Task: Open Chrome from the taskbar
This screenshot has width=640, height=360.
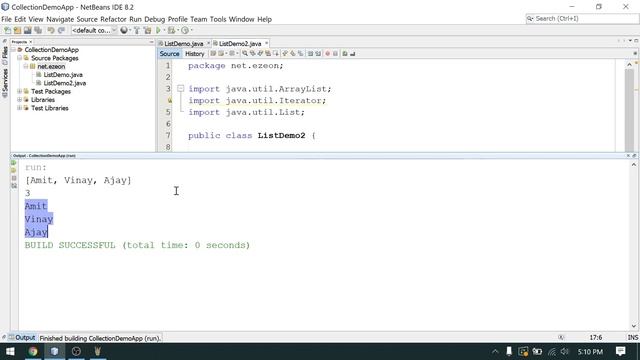Action: tap(33, 351)
